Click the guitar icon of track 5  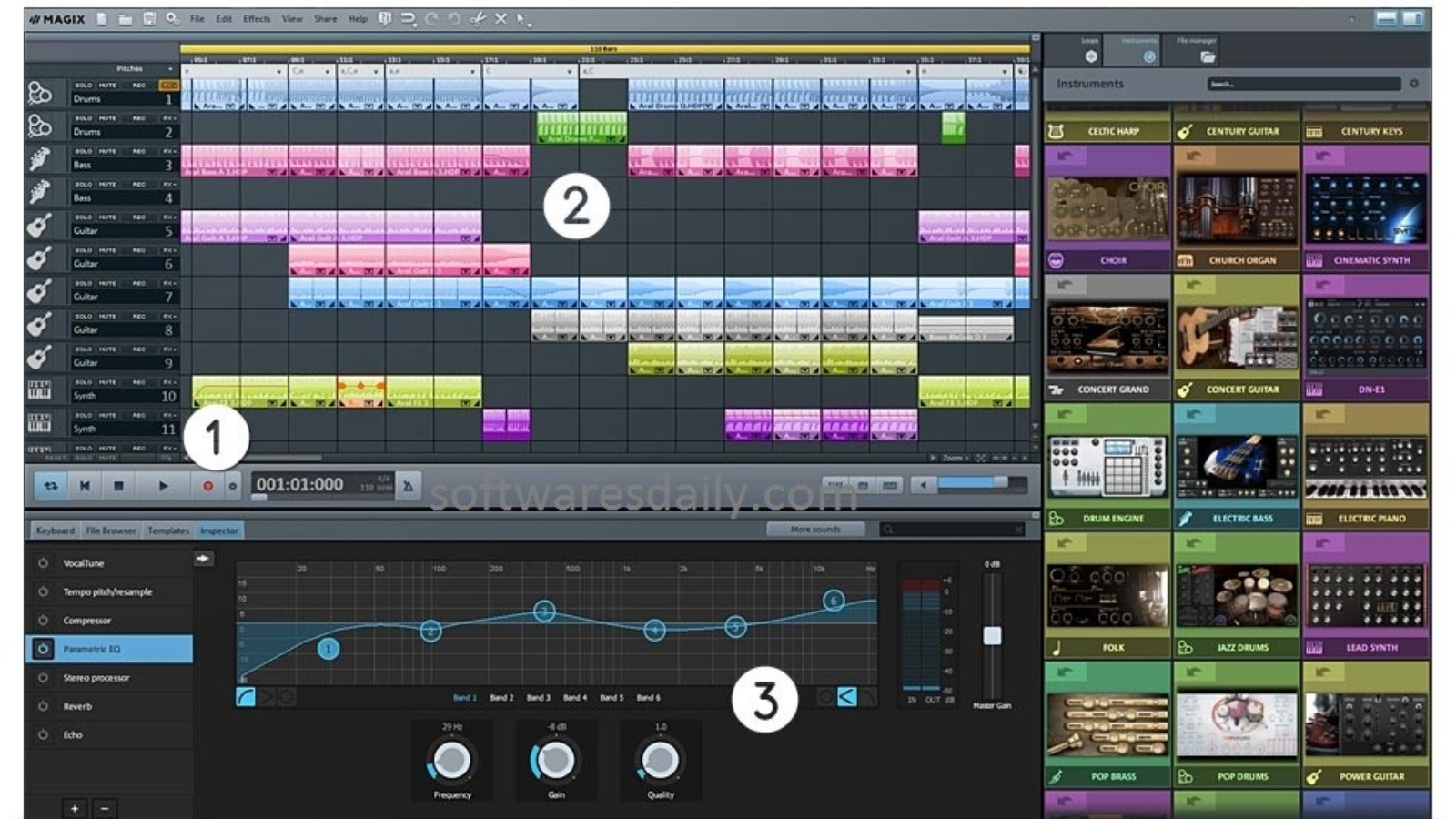pyautogui.click(x=39, y=225)
